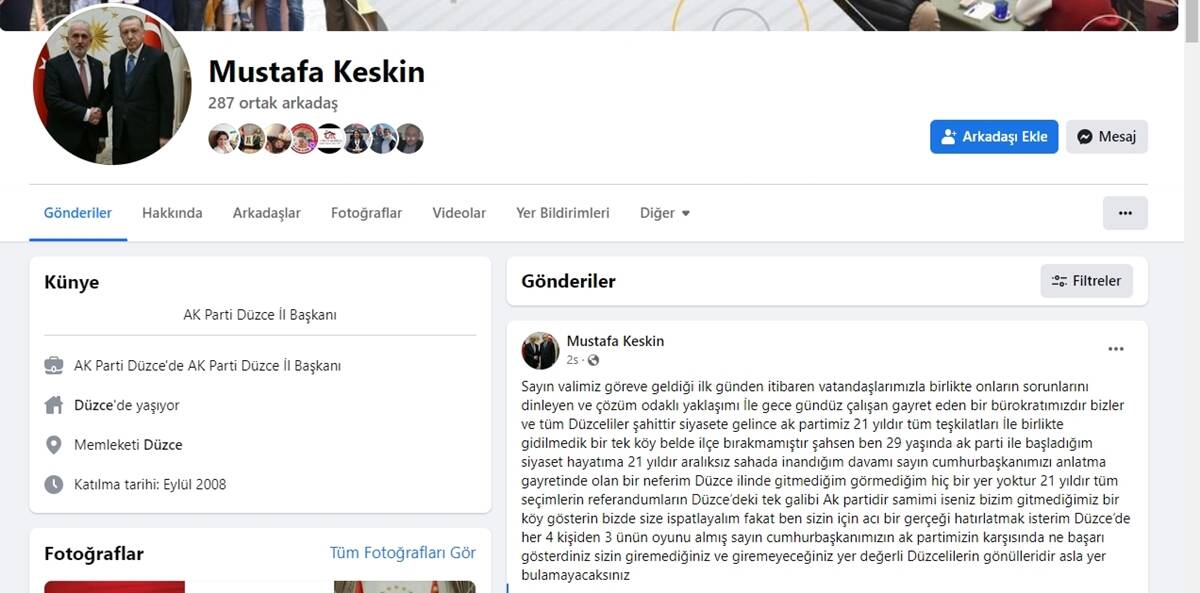Click the first mutual friend avatar
Viewport: 1200px width, 593px height.
(x=221, y=139)
